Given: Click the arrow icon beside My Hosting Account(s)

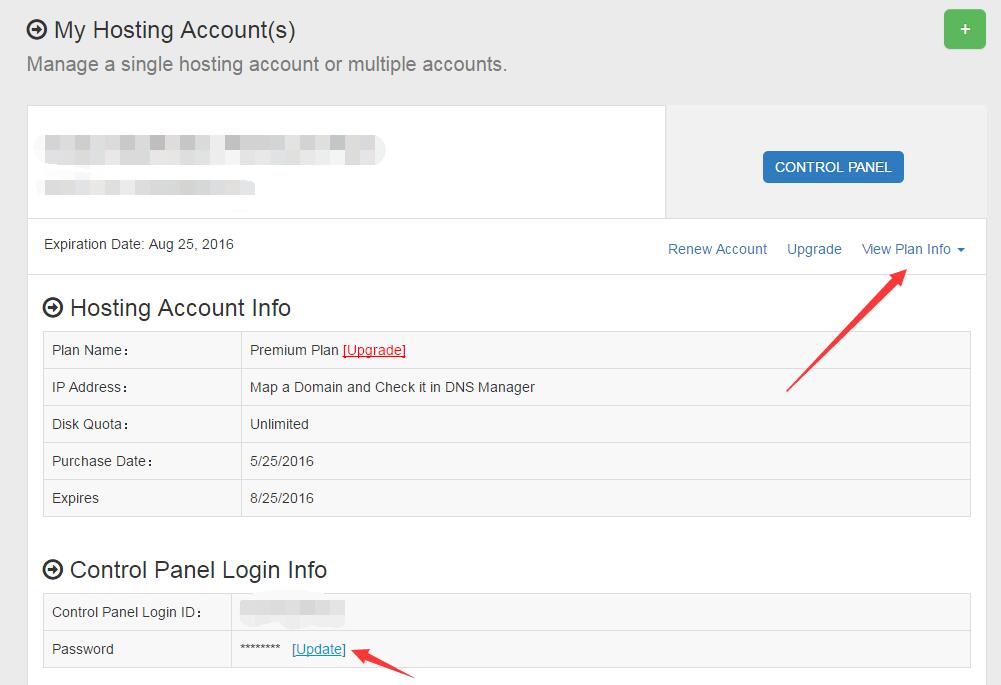Looking at the screenshot, I should click(38, 29).
